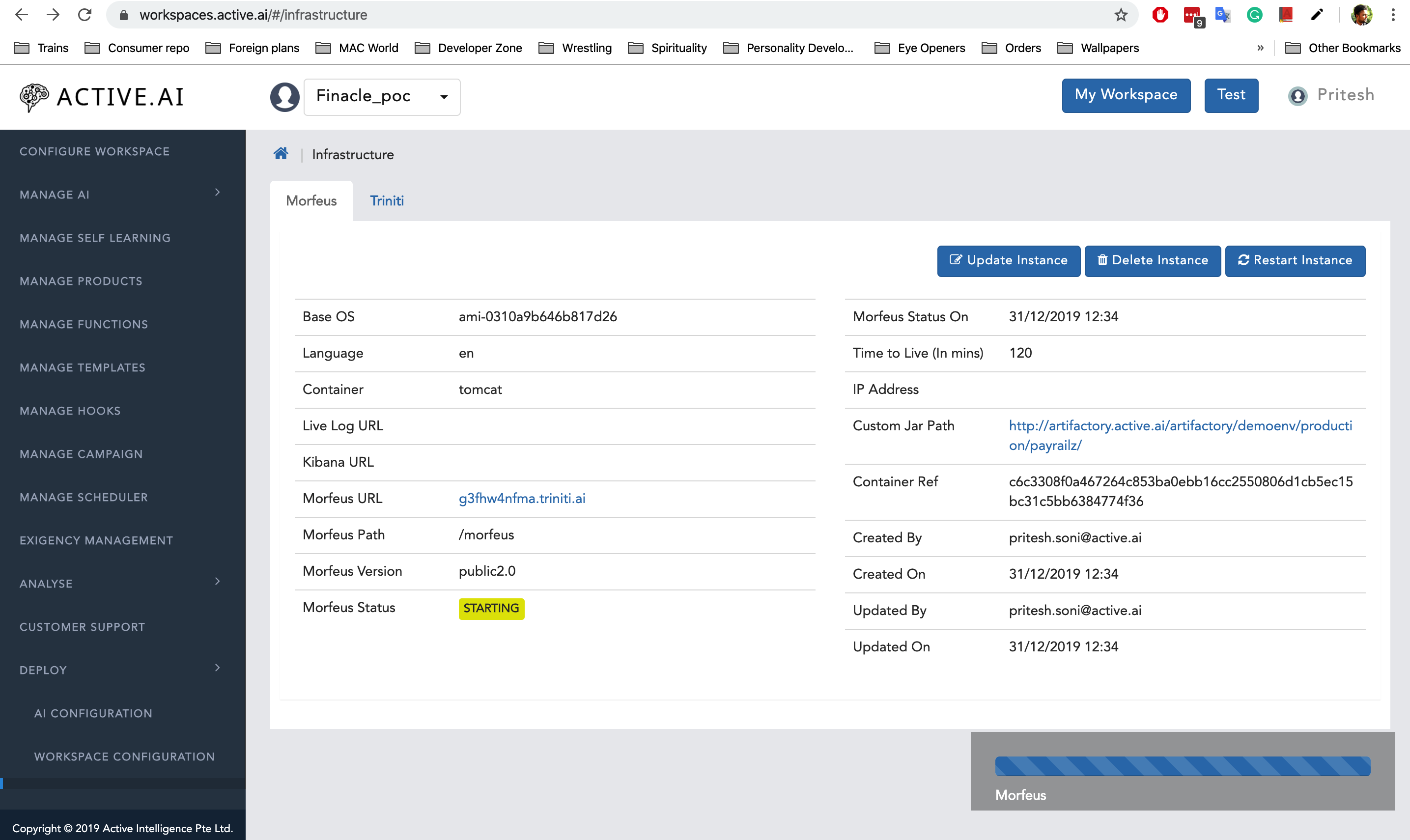Open the Orders bookmark folder
This screenshot has height=840, width=1410.
1011,48
